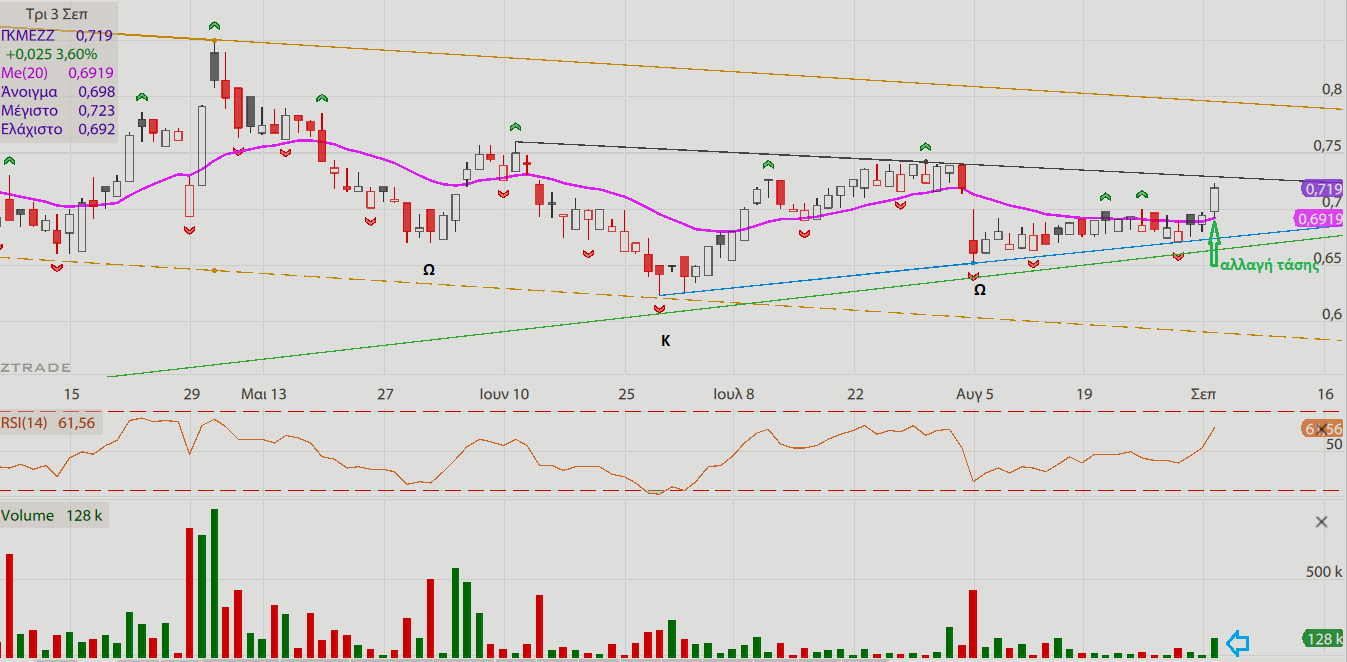The image size is (1347, 662).
Task: Click the 500 k volume axis label
Action: point(1324,572)
